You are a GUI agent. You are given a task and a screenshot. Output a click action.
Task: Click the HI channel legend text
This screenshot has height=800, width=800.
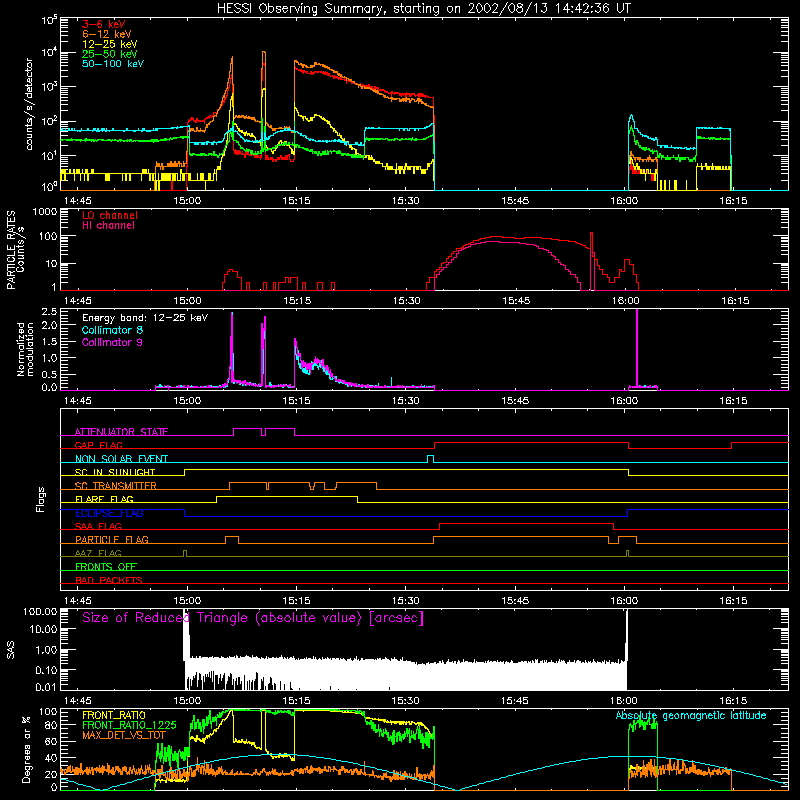(108, 226)
